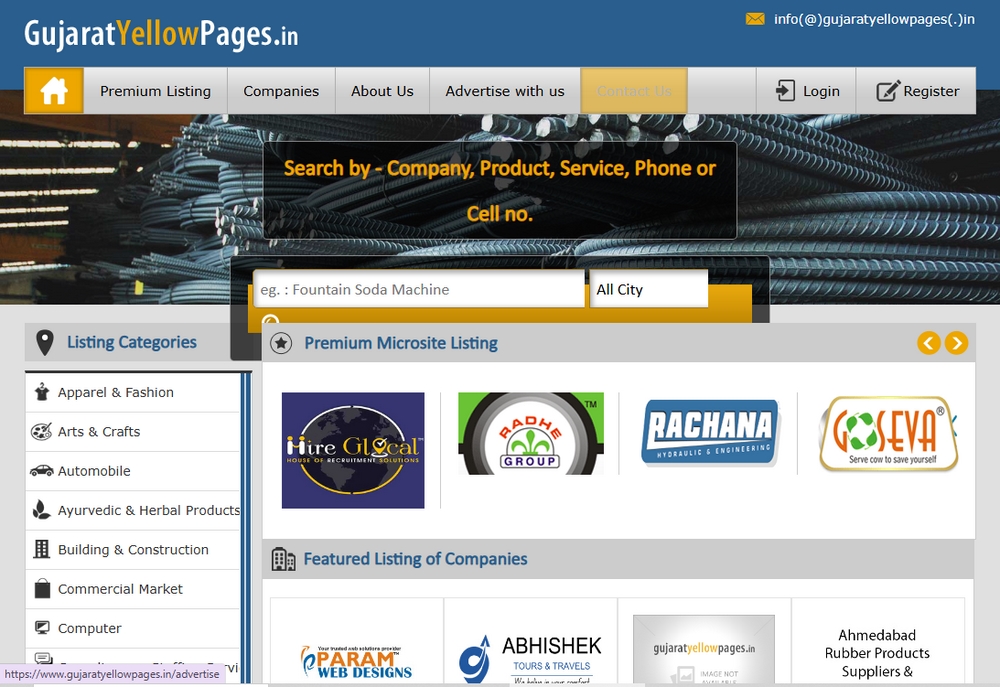Click the envelope email icon

click(x=755, y=19)
